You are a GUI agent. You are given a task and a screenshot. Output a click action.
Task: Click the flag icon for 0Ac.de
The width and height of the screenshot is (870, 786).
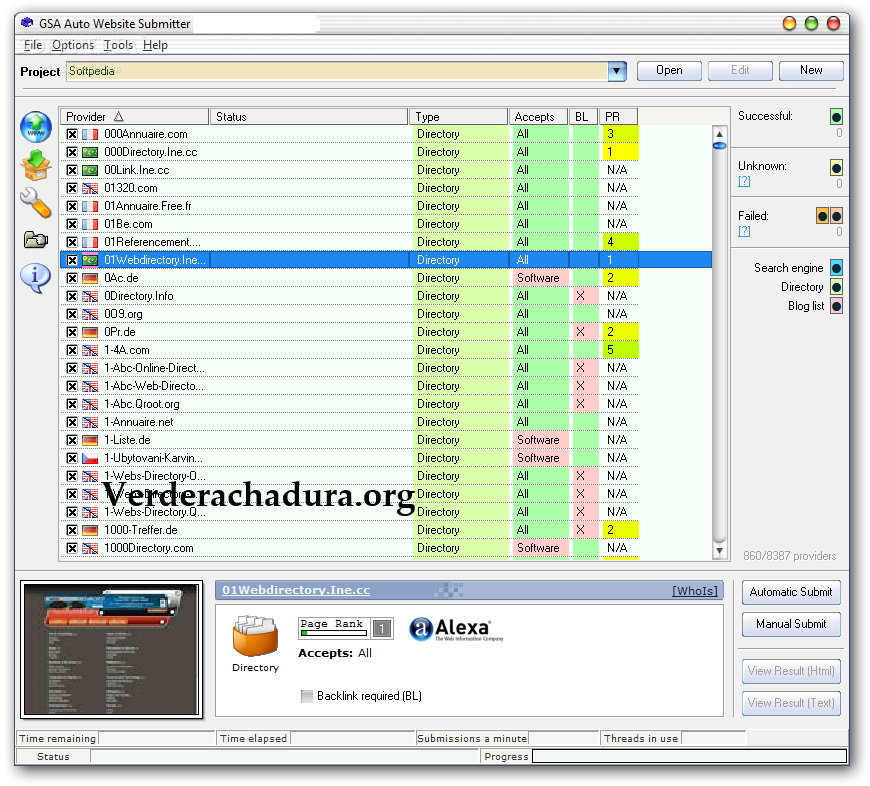(90, 278)
